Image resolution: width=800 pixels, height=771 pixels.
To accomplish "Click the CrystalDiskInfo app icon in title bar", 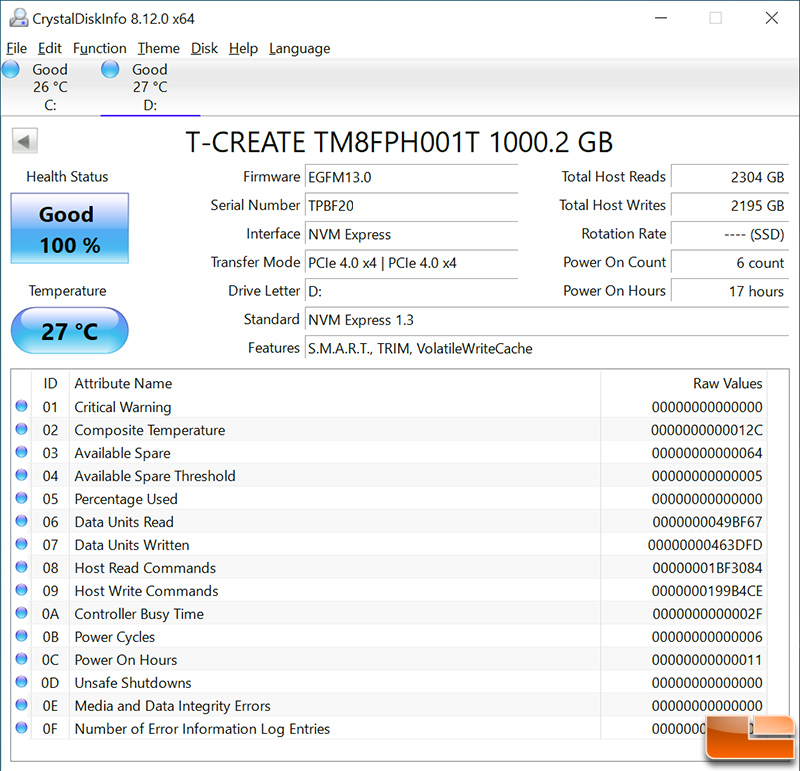I will (x=19, y=18).
